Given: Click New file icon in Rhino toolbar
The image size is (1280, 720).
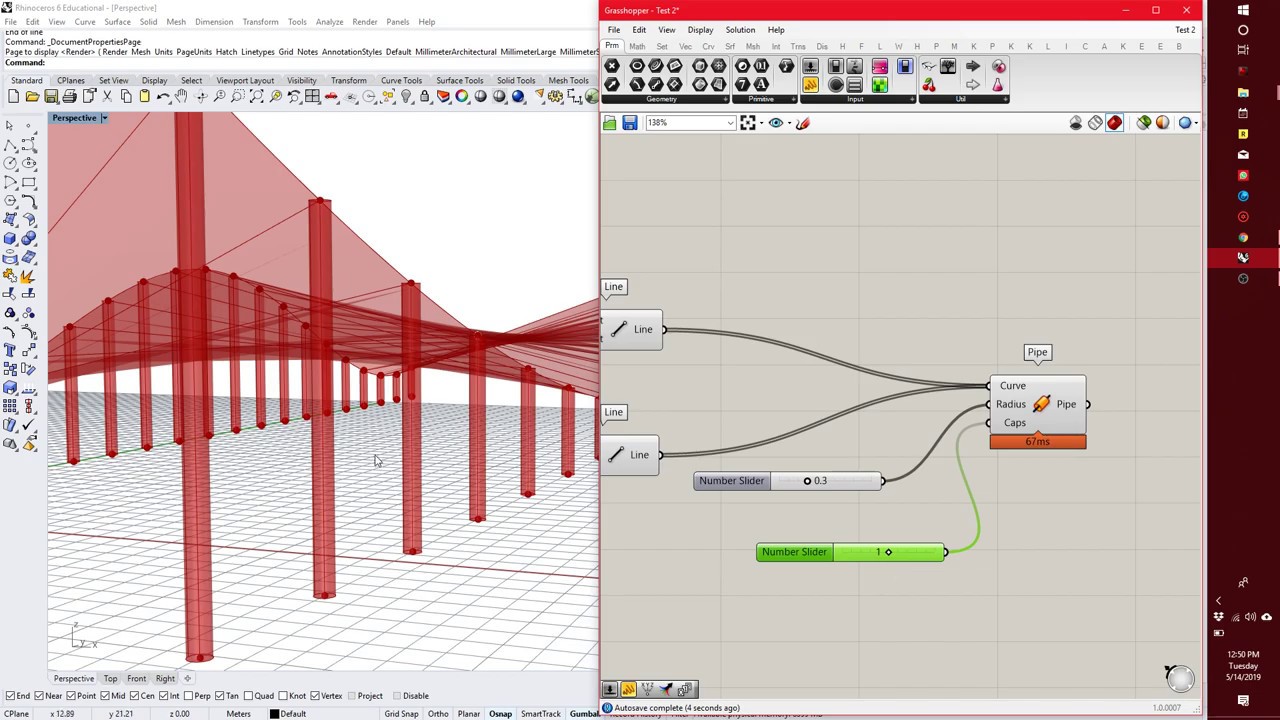Looking at the screenshot, I should (13, 97).
